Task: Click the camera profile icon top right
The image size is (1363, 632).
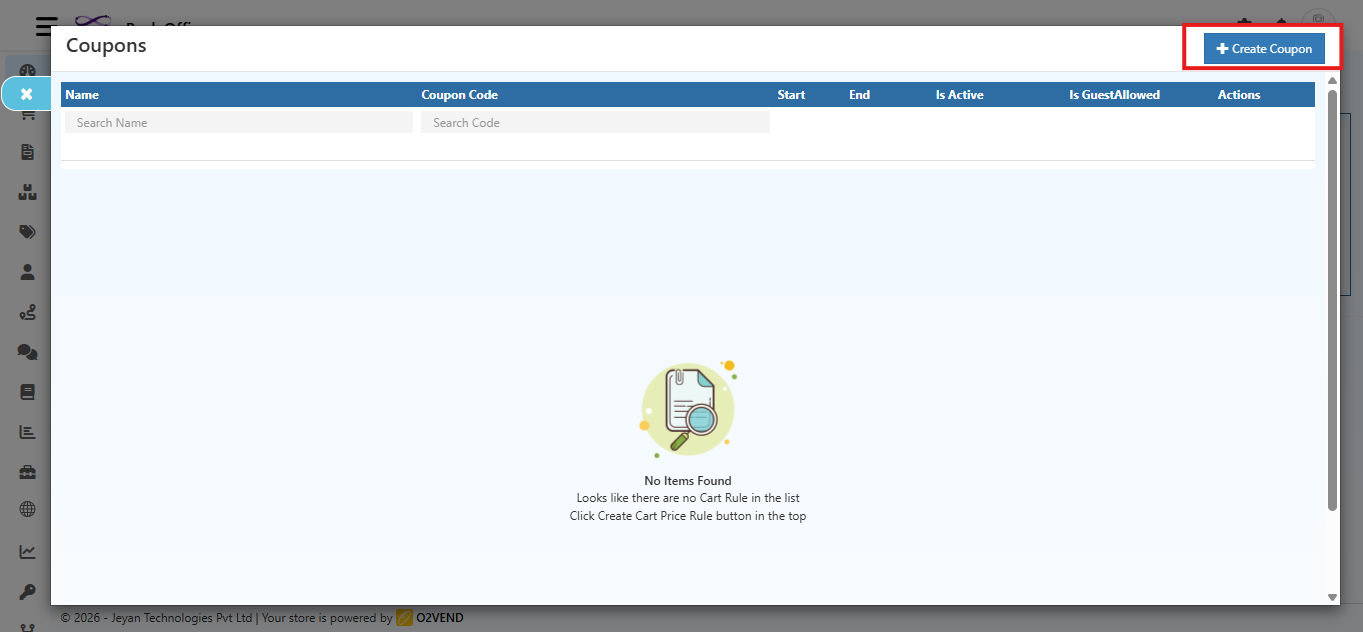Action: pyautogui.click(x=1317, y=20)
